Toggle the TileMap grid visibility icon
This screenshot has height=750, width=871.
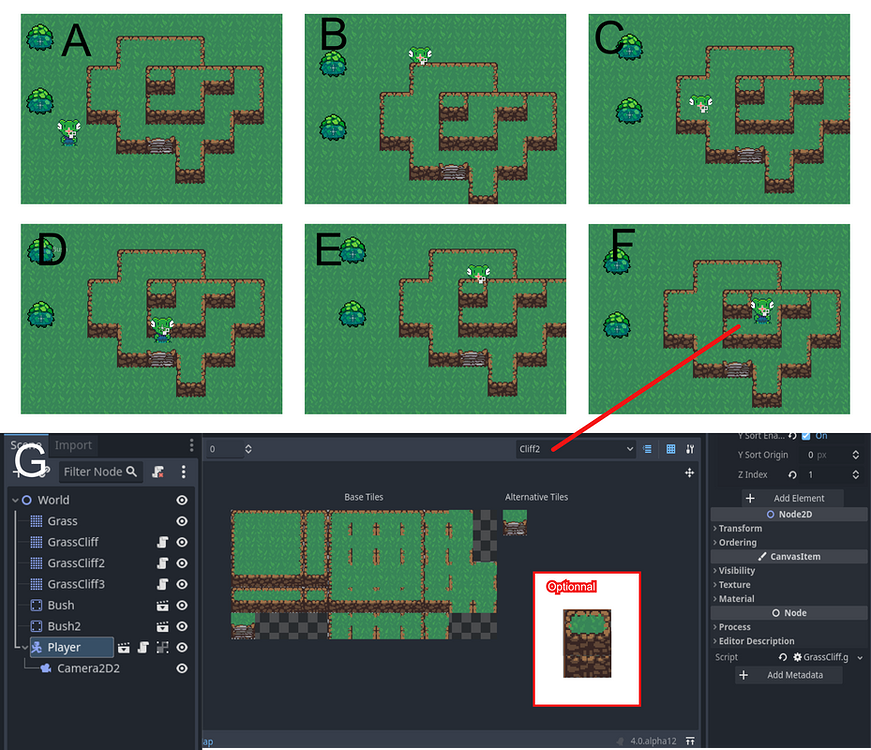pyautogui.click(x=671, y=449)
